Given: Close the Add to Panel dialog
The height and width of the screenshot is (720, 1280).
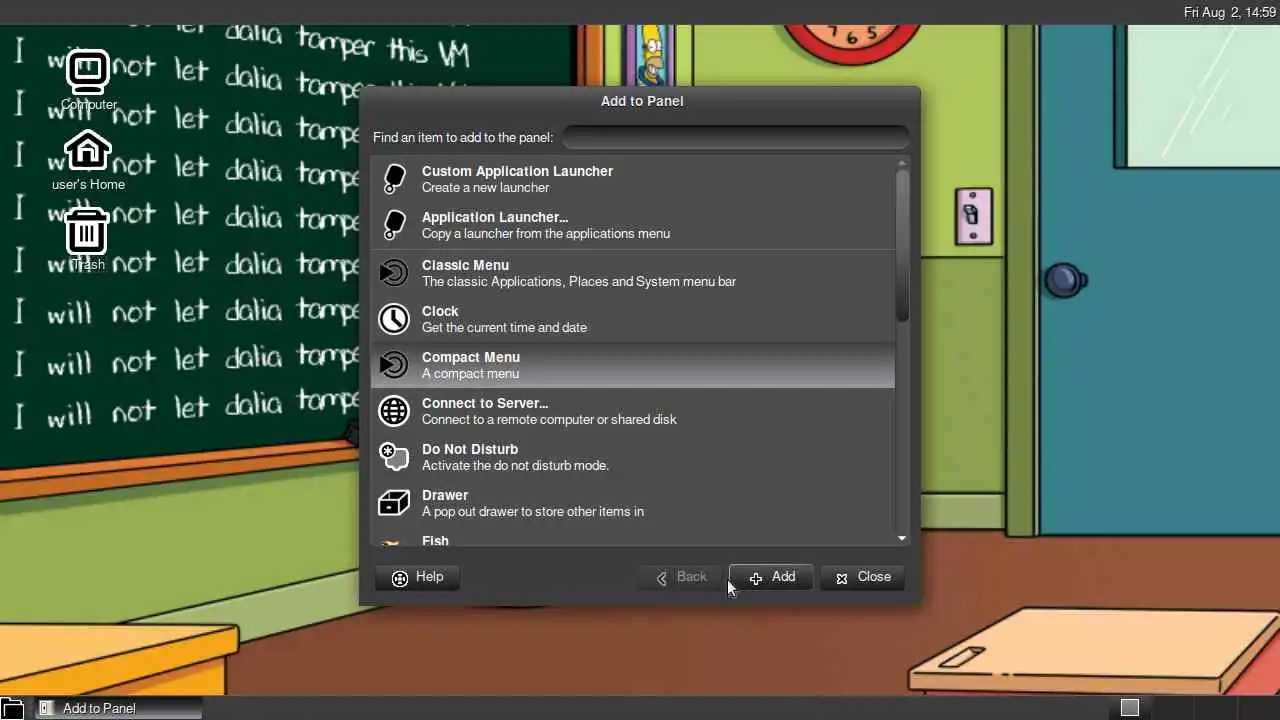Looking at the screenshot, I should (862, 577).
